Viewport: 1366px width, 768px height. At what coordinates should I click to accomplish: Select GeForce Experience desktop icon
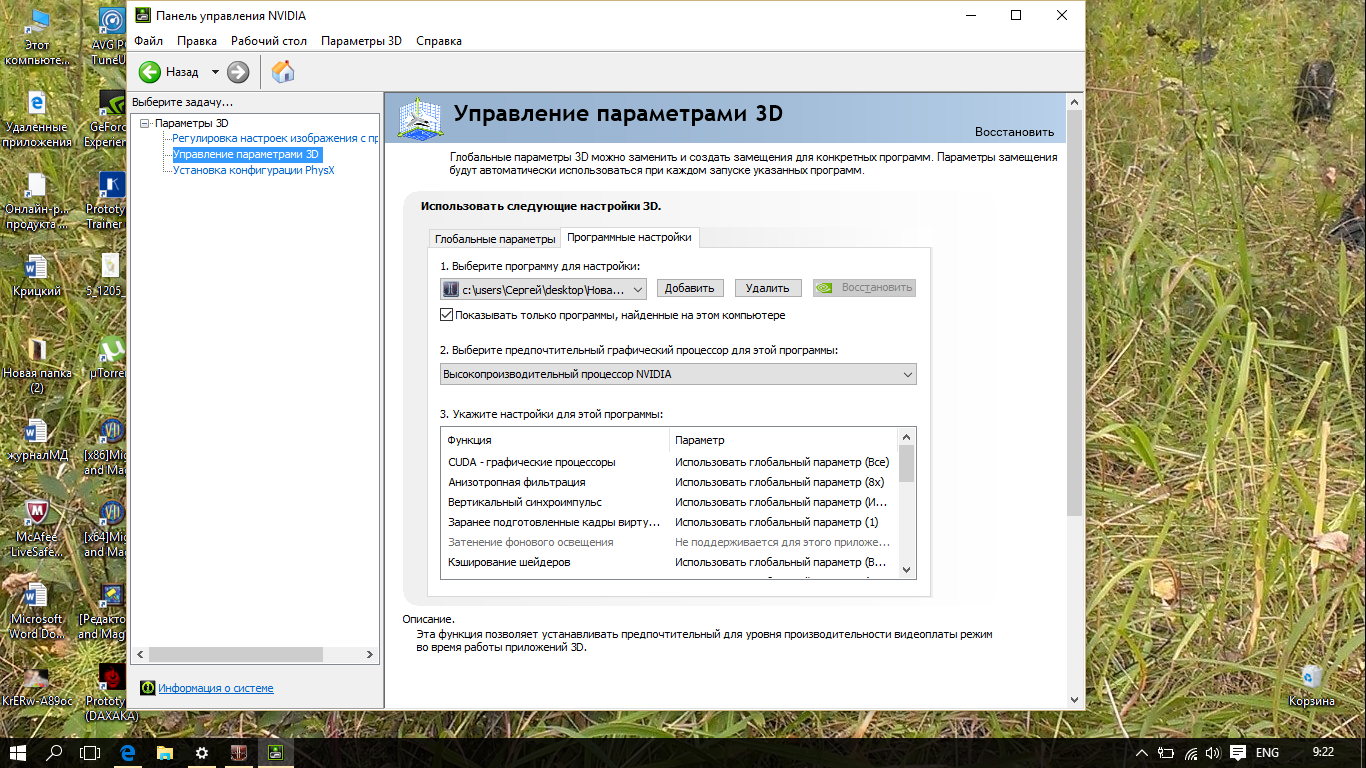click(x=112, y=120)
